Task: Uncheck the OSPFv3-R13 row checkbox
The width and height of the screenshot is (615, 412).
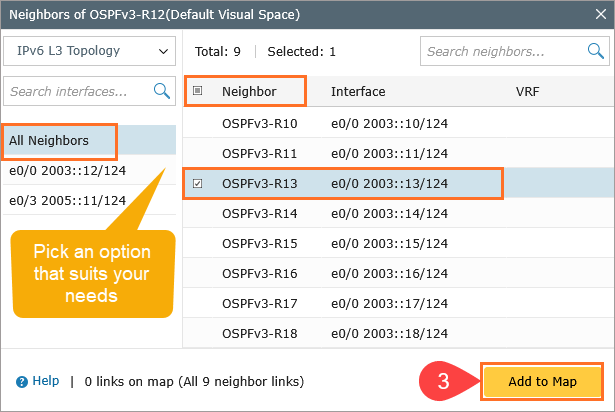Action: [x=197, y=184]
